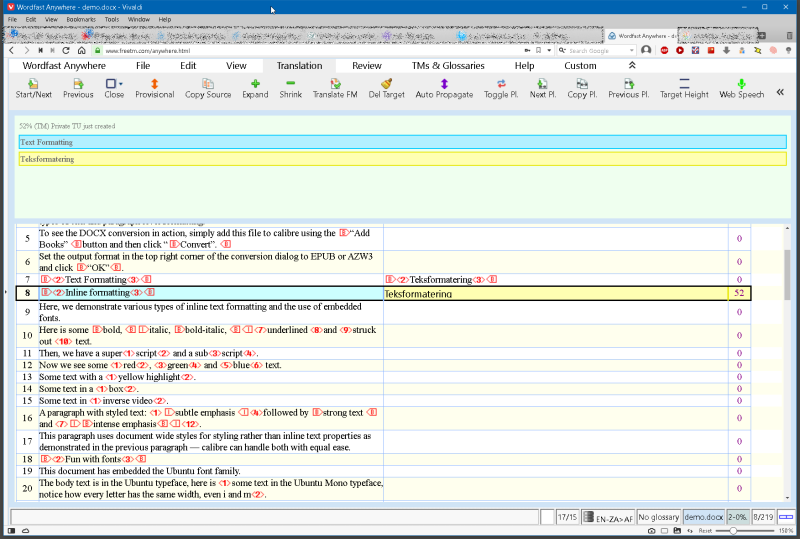The image size is (800, 539).
Task: Click the Search Google field
Action: 597,51
